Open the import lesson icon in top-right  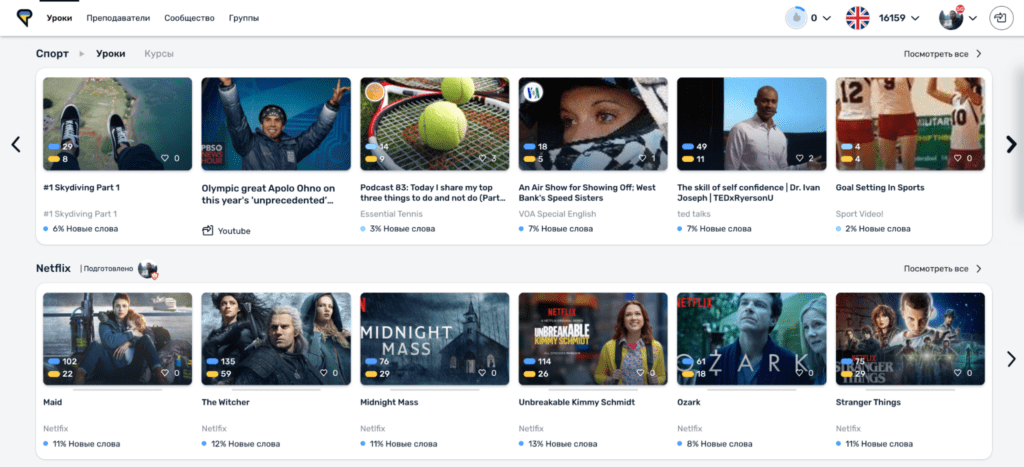tap(999, 18)
